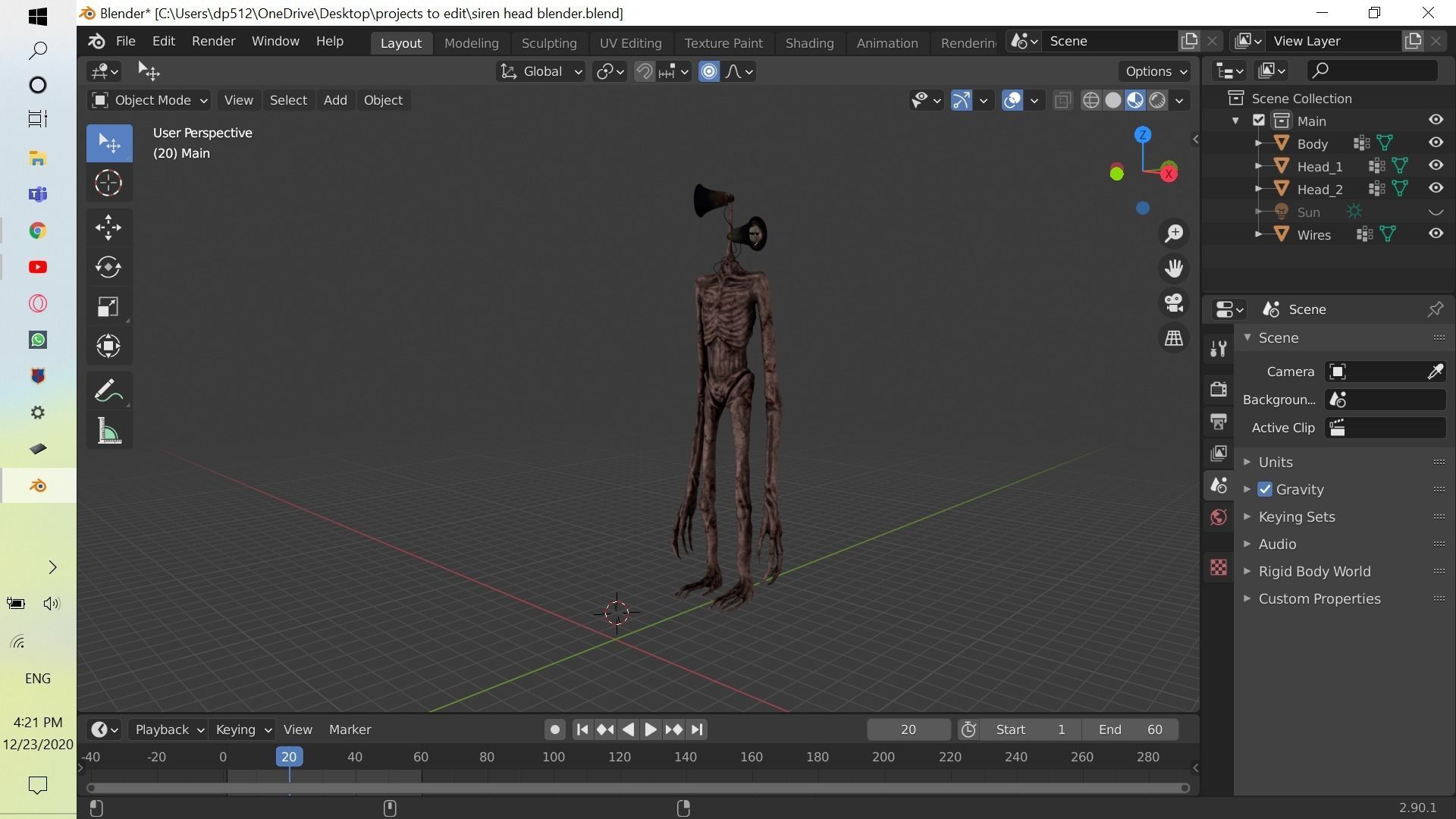Open the Global orientation dropdown
The height and width of the screenshot is (819, 1456).
tap(541, 71)
